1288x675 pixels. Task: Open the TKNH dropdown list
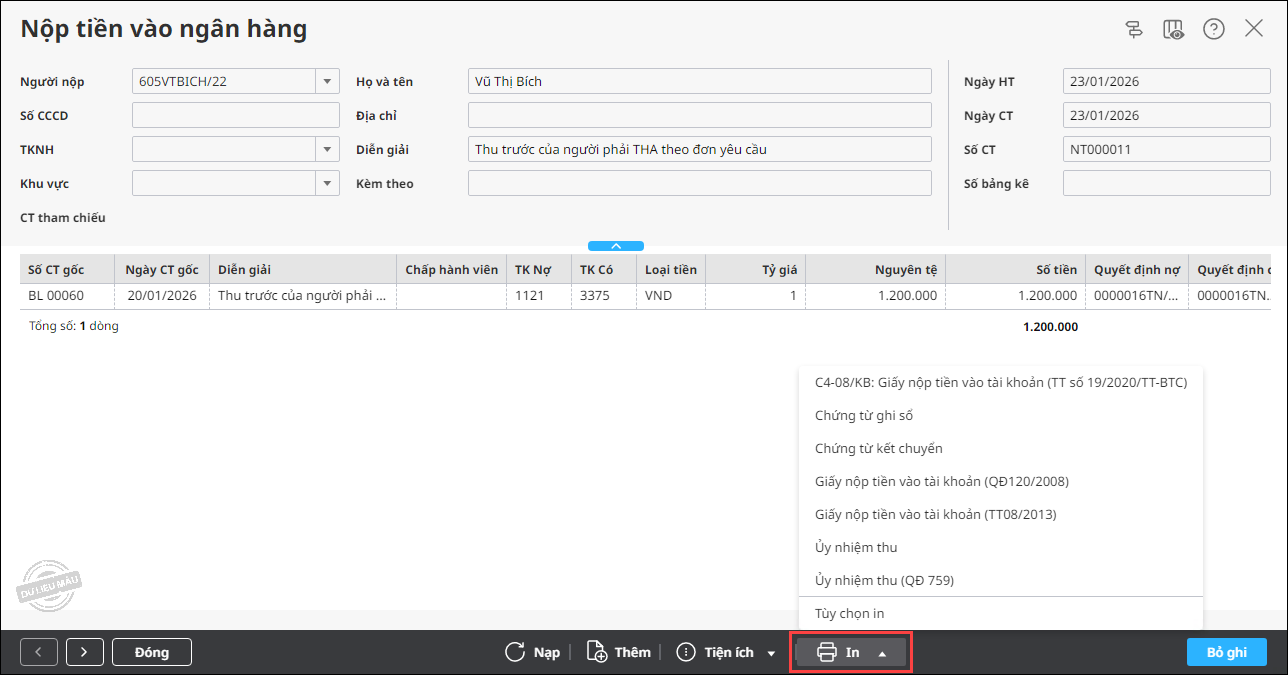click(x=328, y=150)
